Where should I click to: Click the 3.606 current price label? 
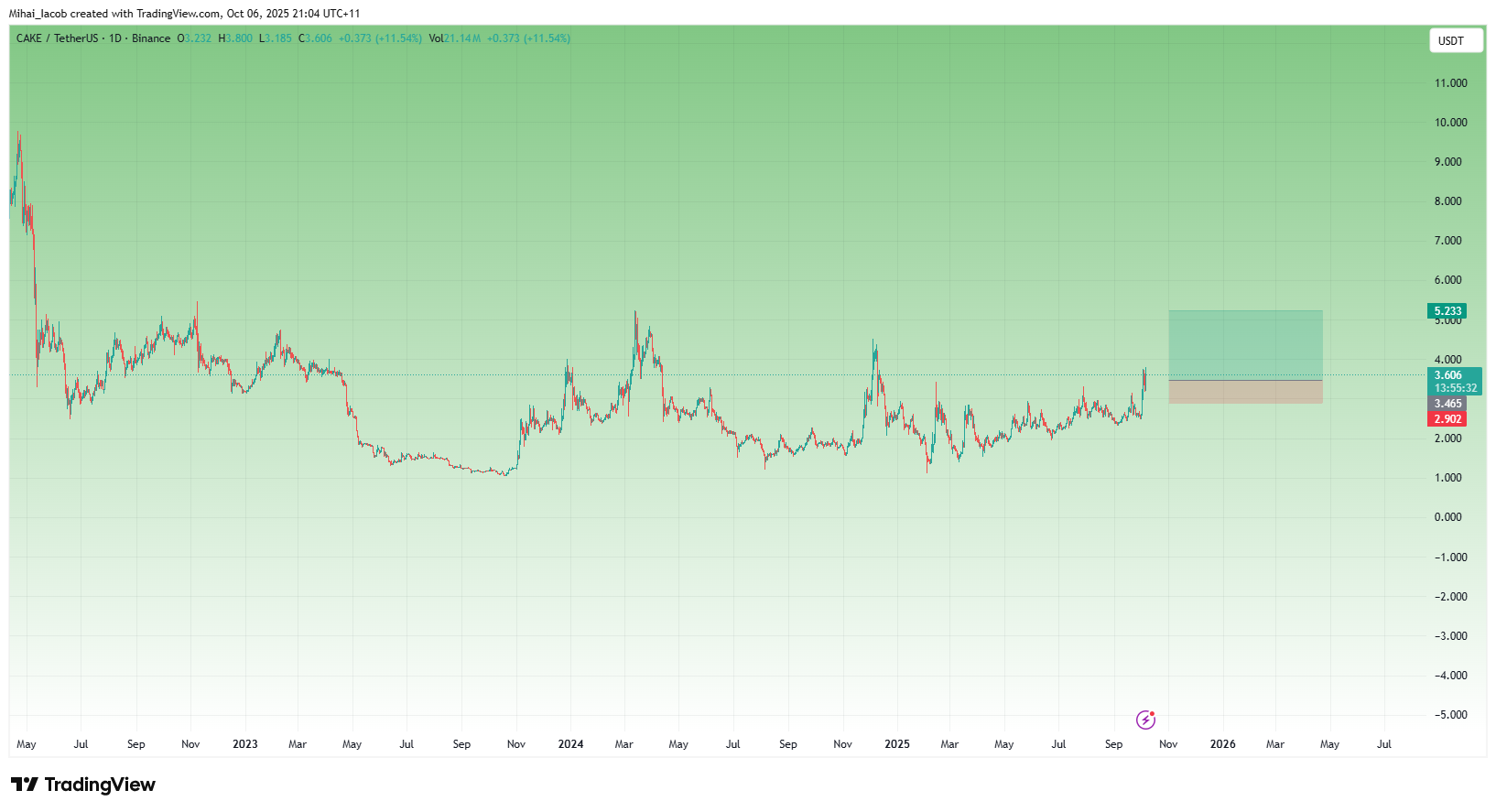(1448, 375)
